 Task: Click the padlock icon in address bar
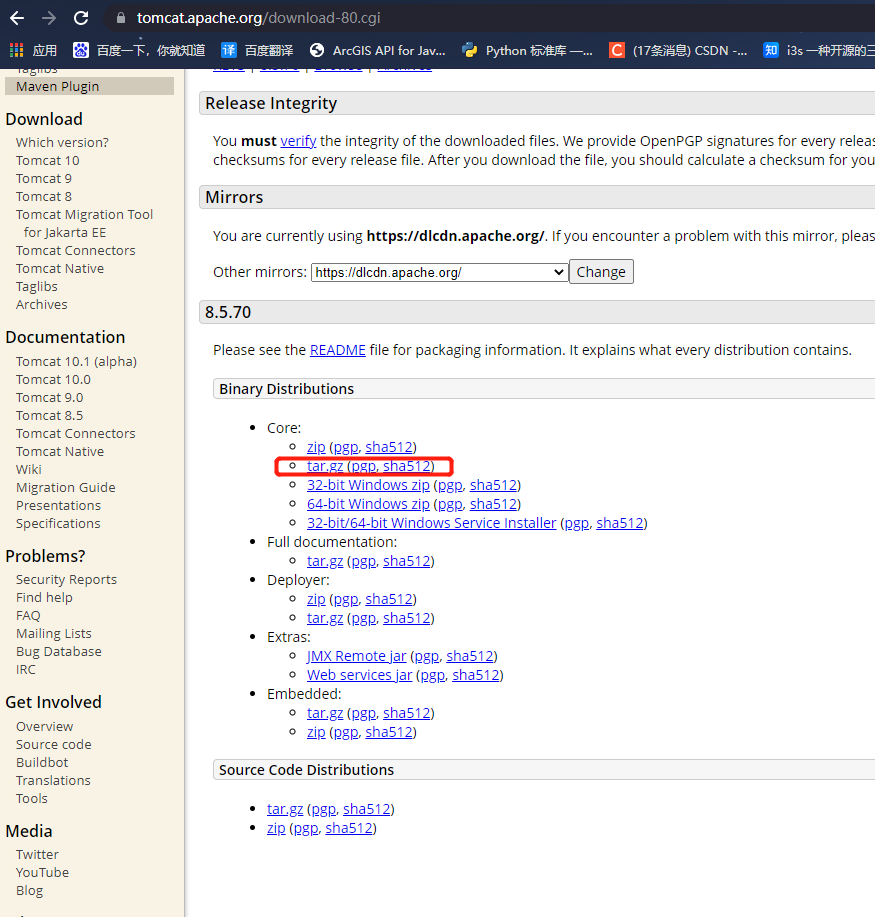[120, 18]
